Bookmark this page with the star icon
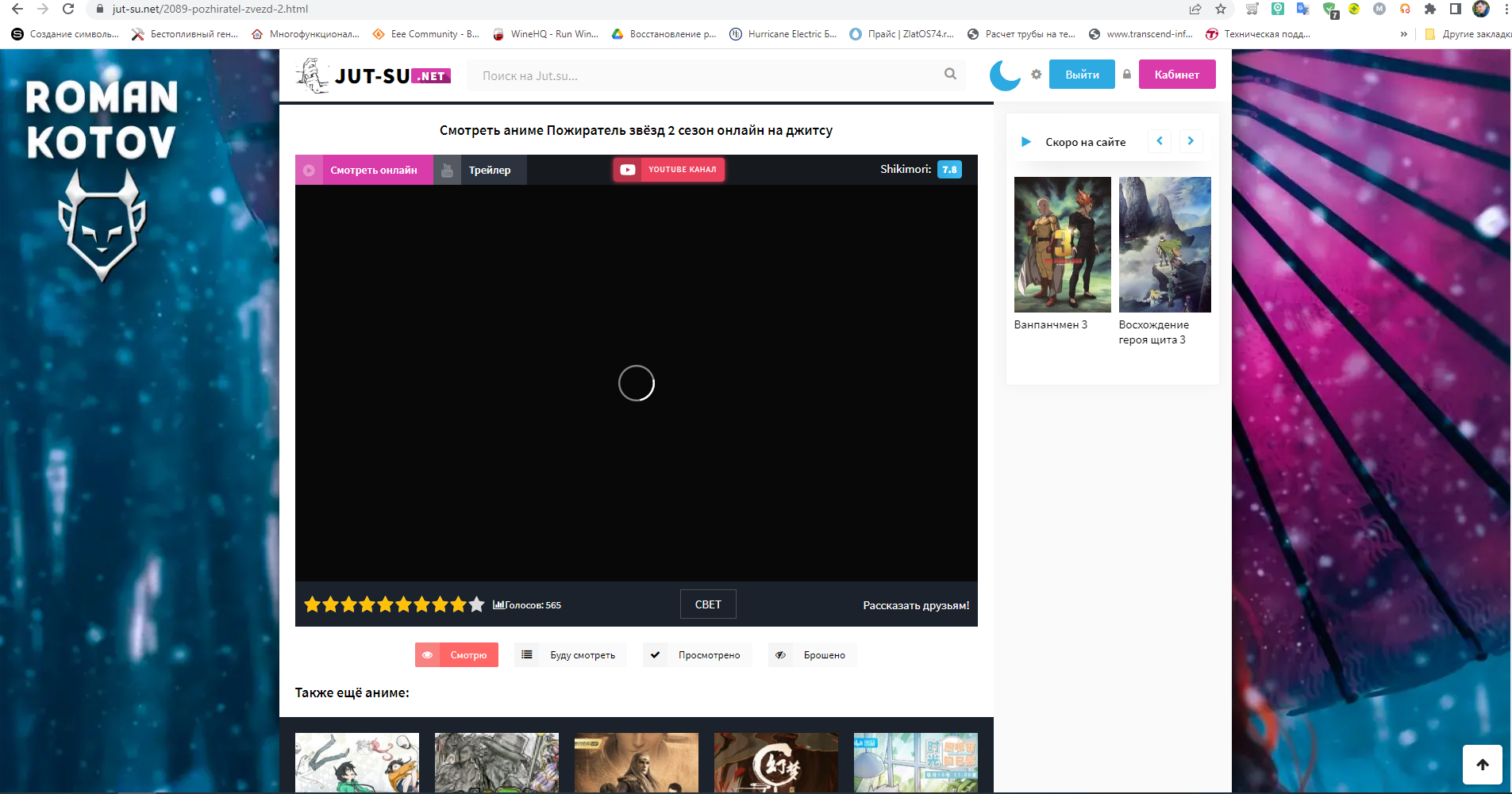The width and height of the screenshot is (1512, 794). pos(1221,10)
